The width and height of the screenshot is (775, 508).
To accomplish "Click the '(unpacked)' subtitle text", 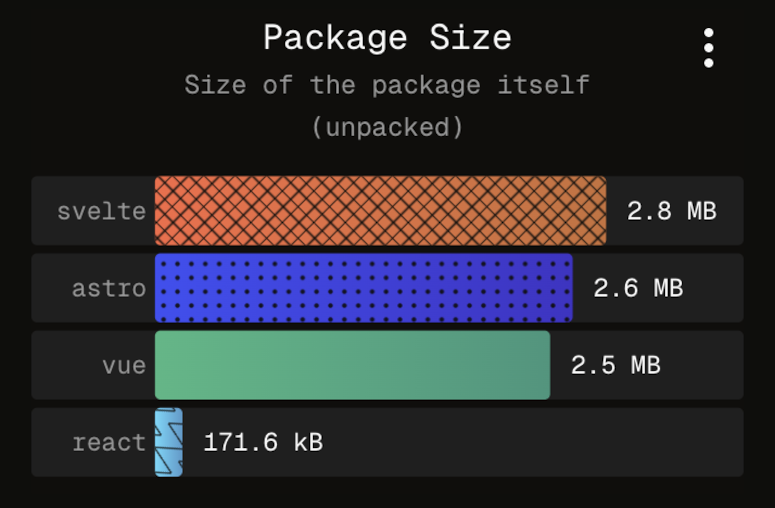I will (387, 128).
